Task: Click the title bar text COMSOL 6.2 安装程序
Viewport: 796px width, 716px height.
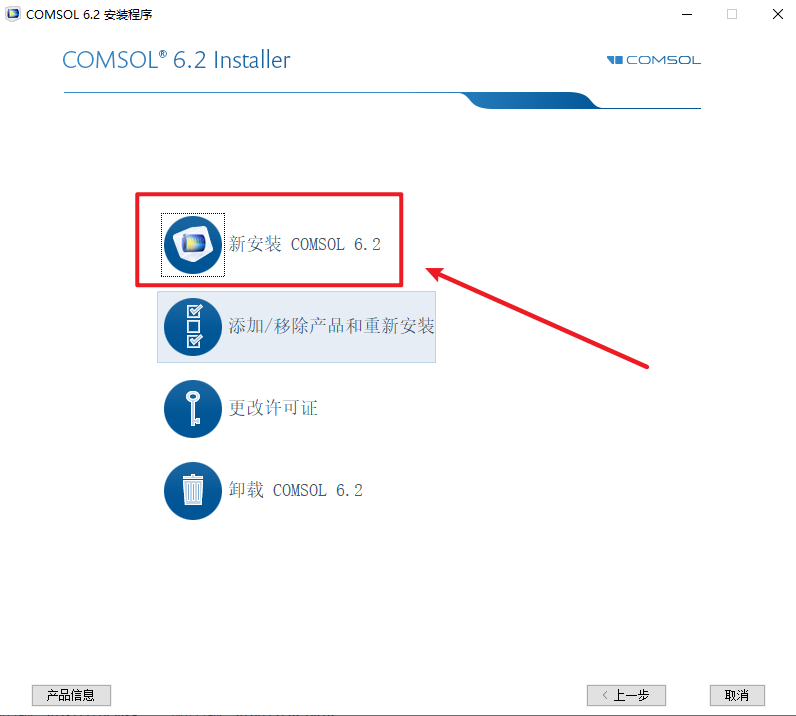Action: [89, 15]
